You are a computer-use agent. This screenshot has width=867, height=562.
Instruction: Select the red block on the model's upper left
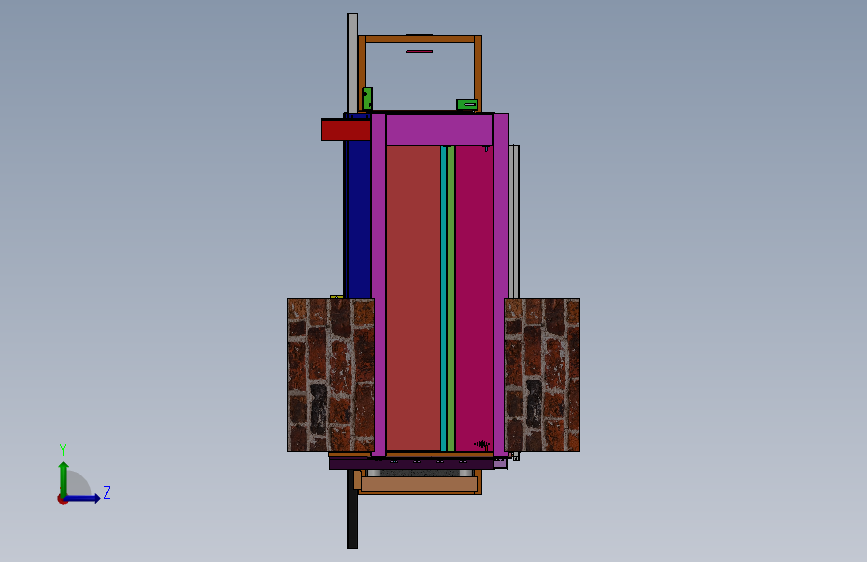click(x=346, y=130)
